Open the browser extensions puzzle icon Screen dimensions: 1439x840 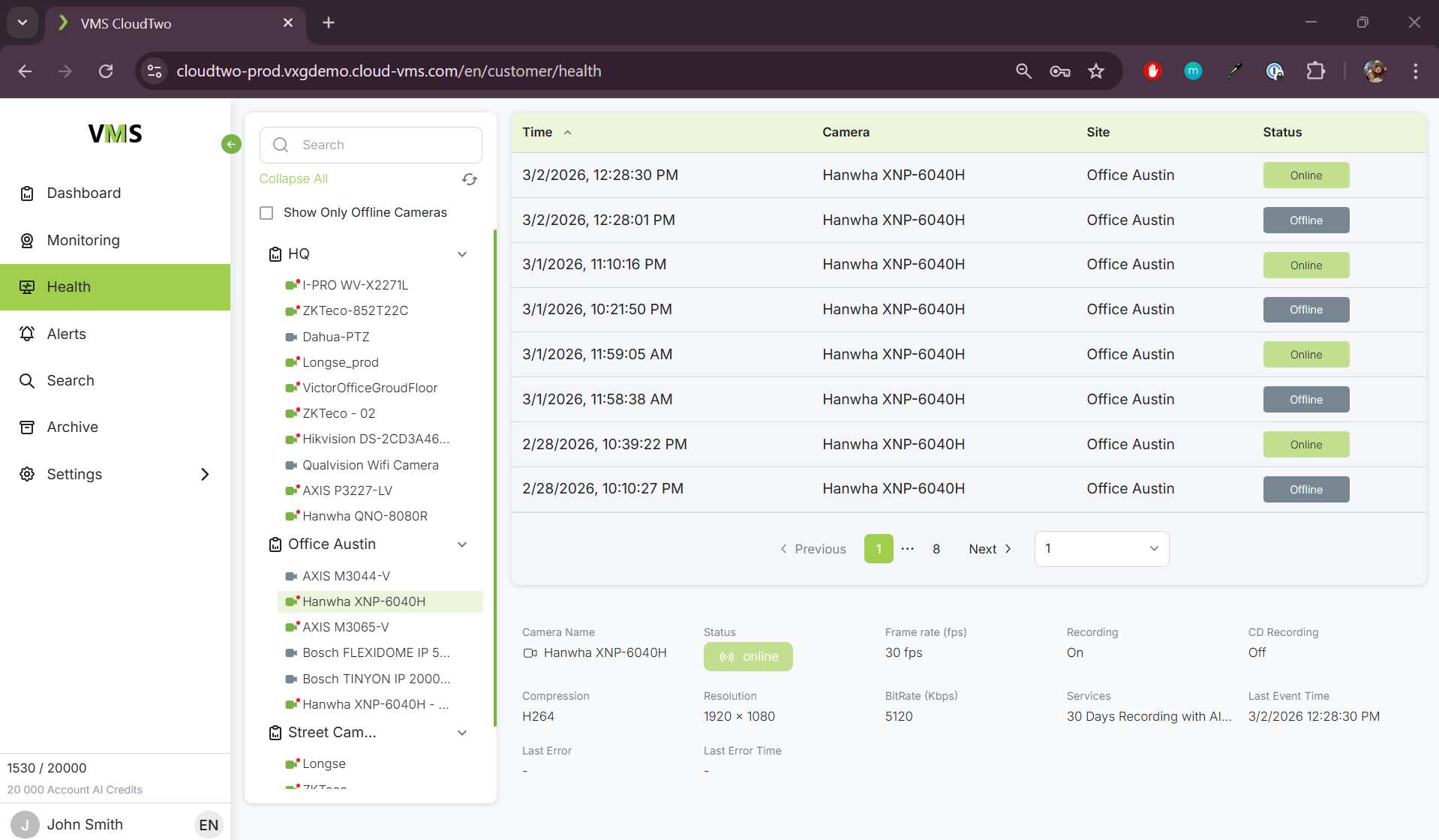1315,71
